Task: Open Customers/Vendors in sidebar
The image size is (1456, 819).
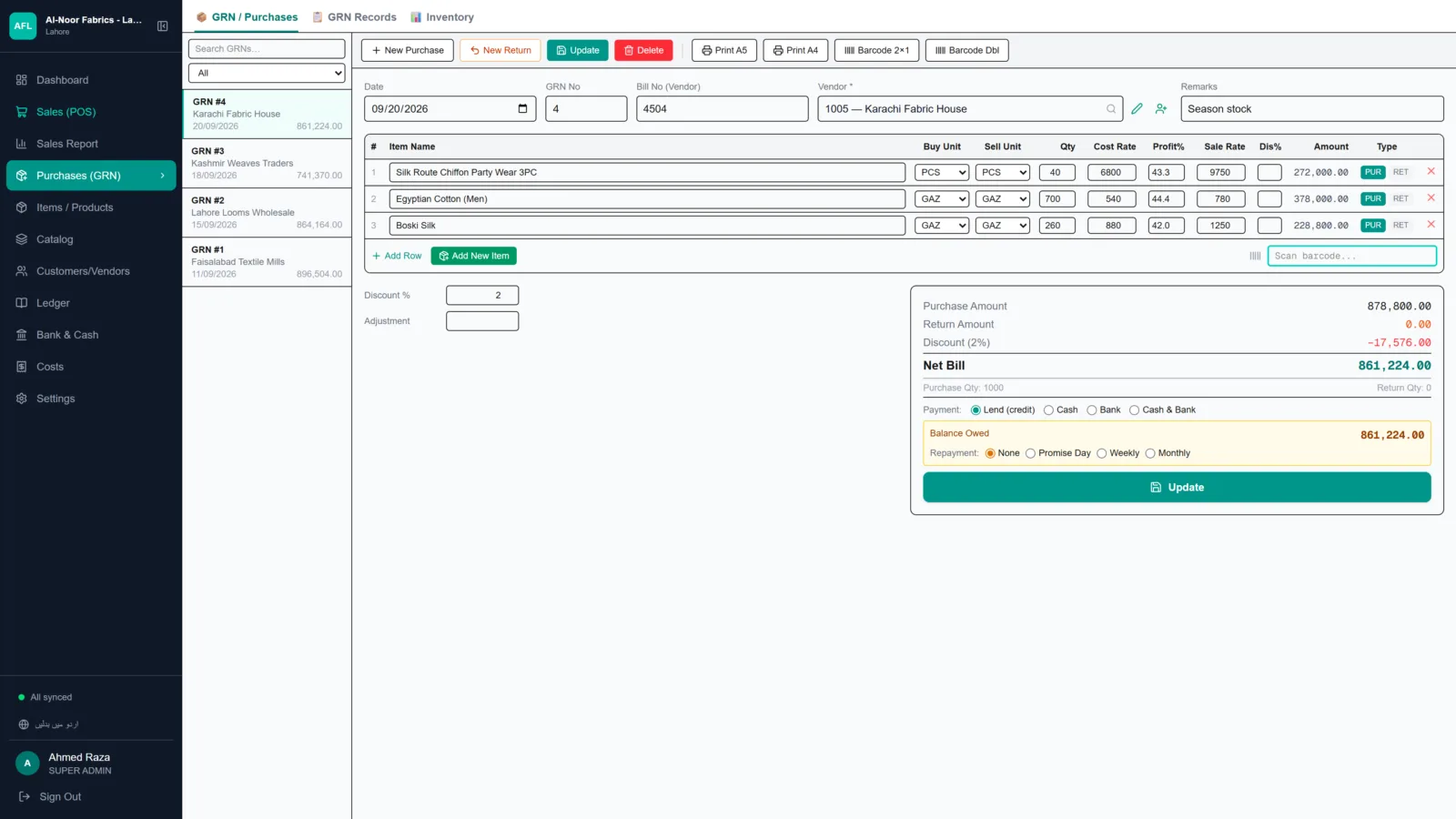Action: pyautogui.click(x=91, y=271)
